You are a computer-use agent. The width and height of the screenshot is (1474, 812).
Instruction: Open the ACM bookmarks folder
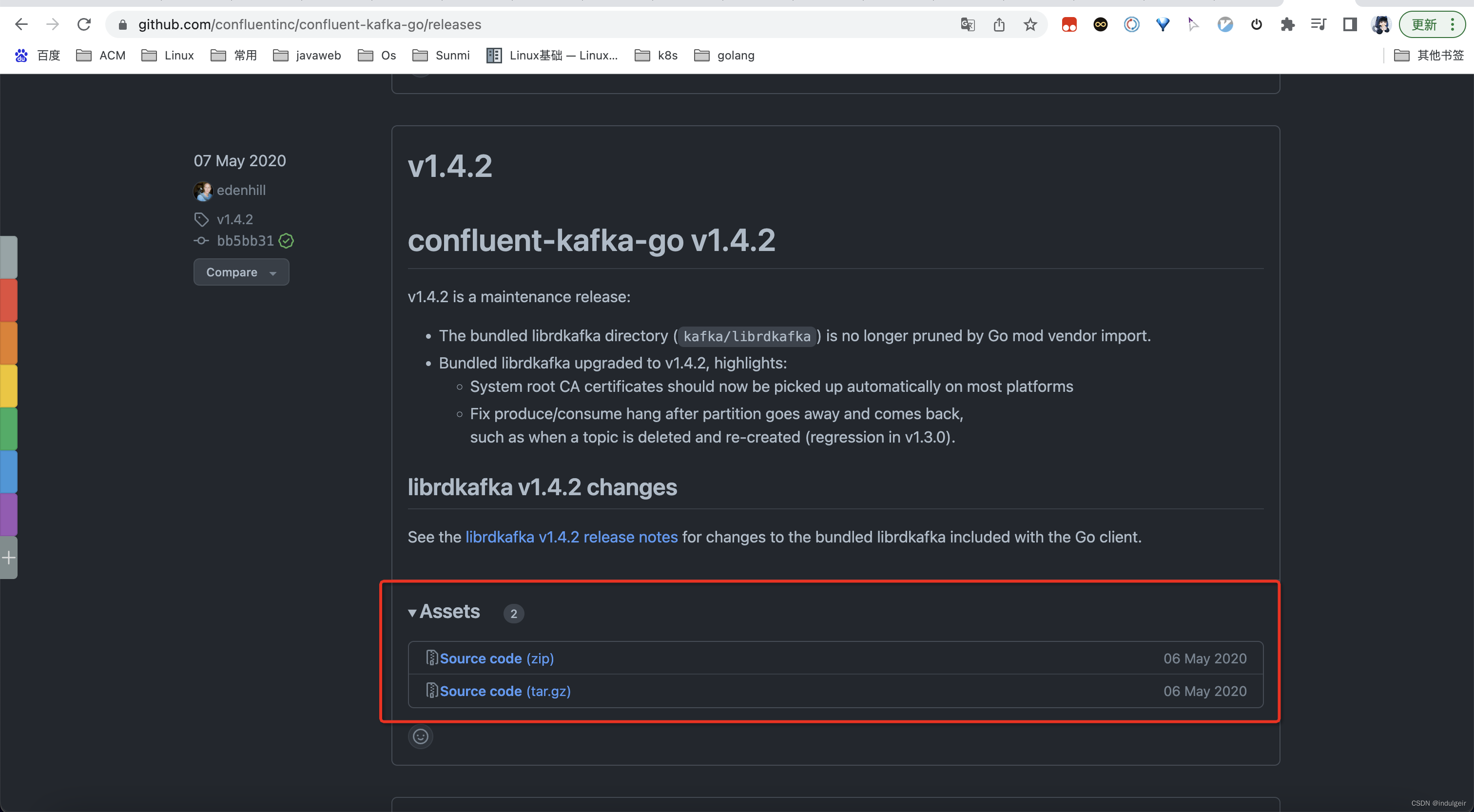(x=101, y=56)
